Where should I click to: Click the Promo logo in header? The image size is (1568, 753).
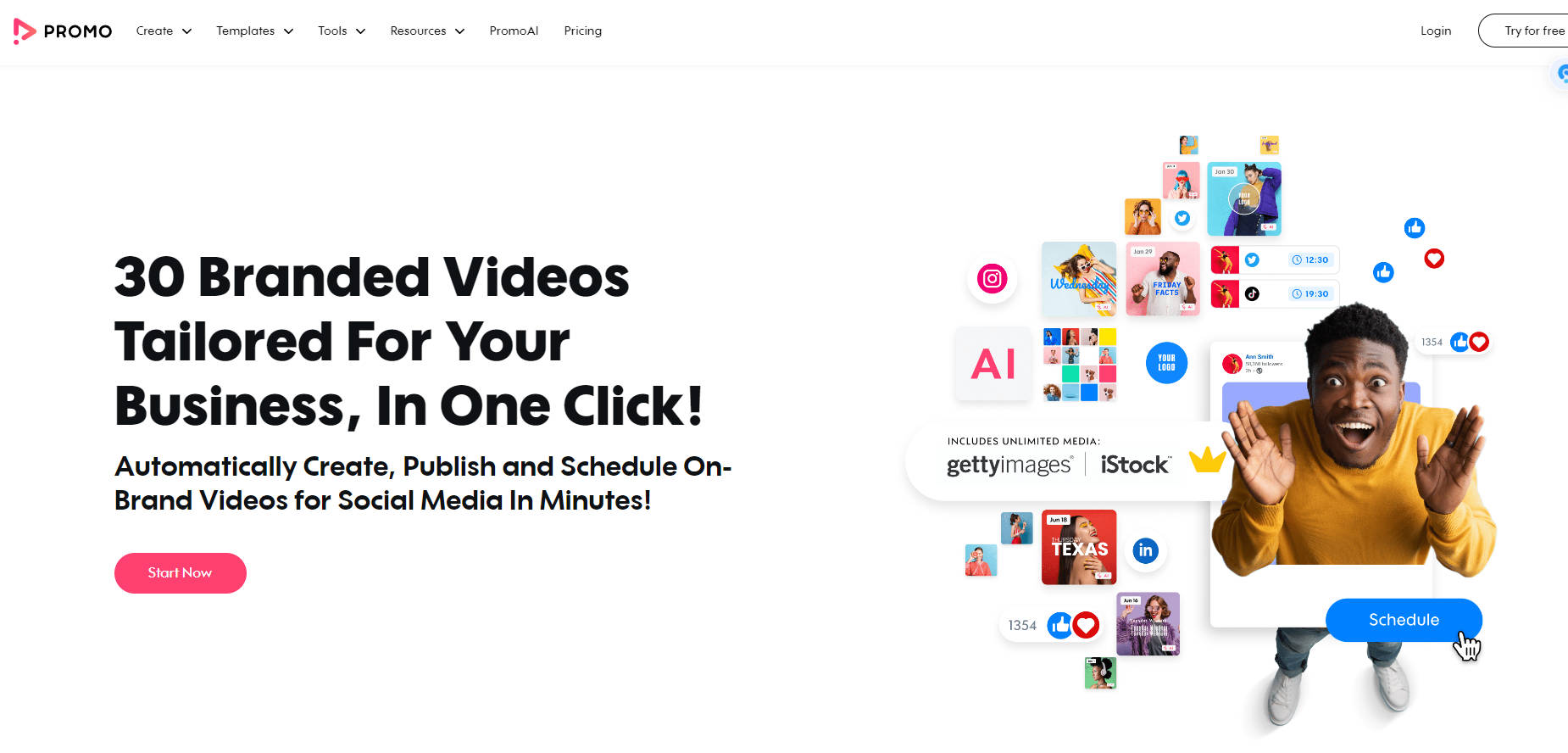point(63,31)
